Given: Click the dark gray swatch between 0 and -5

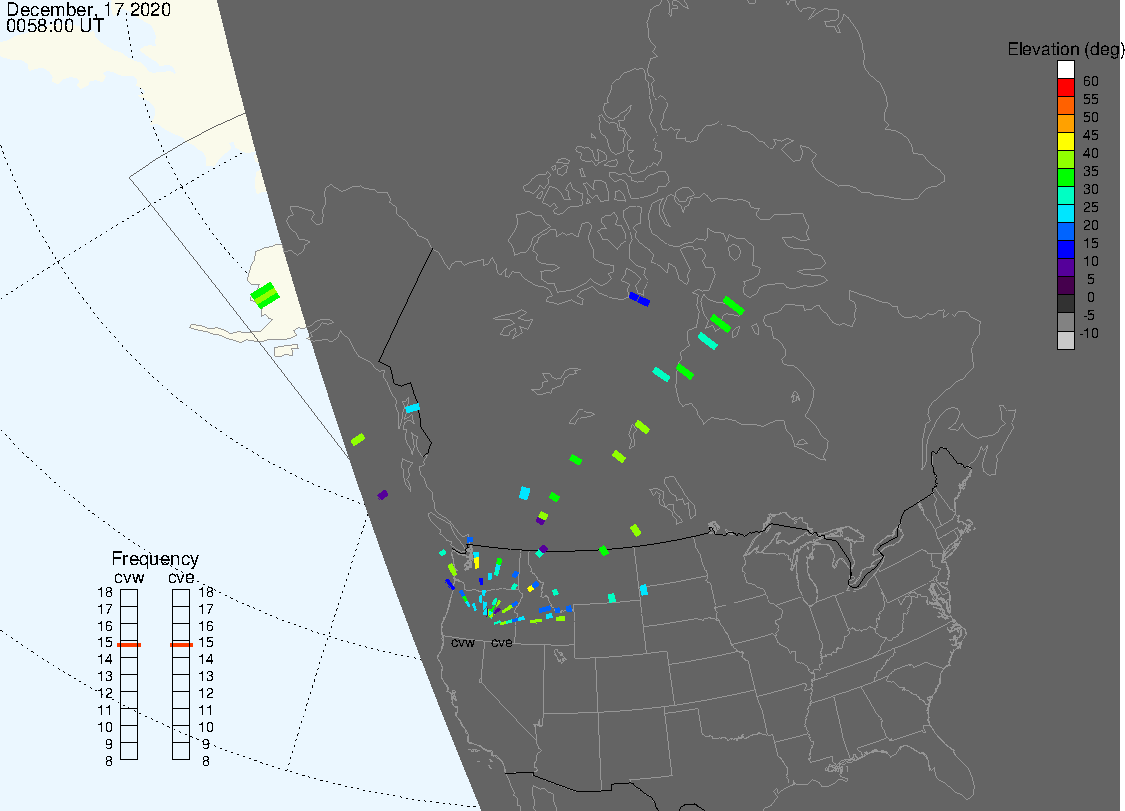Looking at the screenshot, I should pyautogui.click(x=1065, y=304).
